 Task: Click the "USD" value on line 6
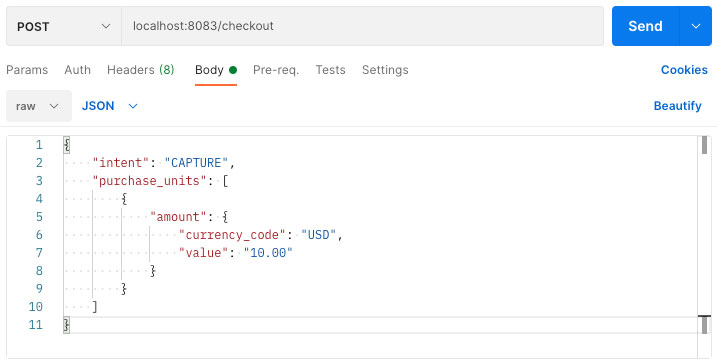tap(319, 235)
